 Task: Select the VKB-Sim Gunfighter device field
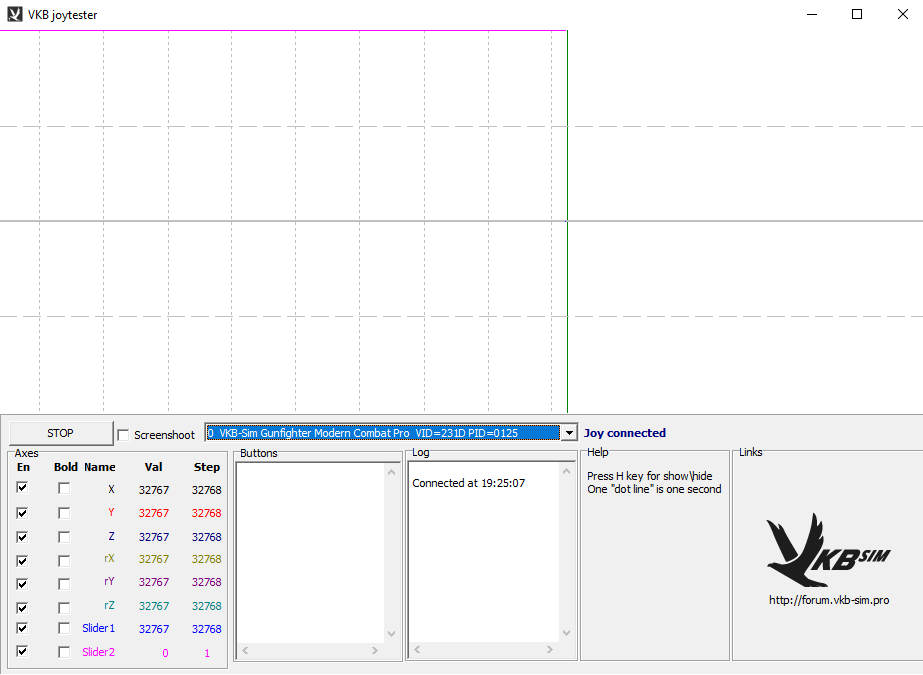pos(381,433)
